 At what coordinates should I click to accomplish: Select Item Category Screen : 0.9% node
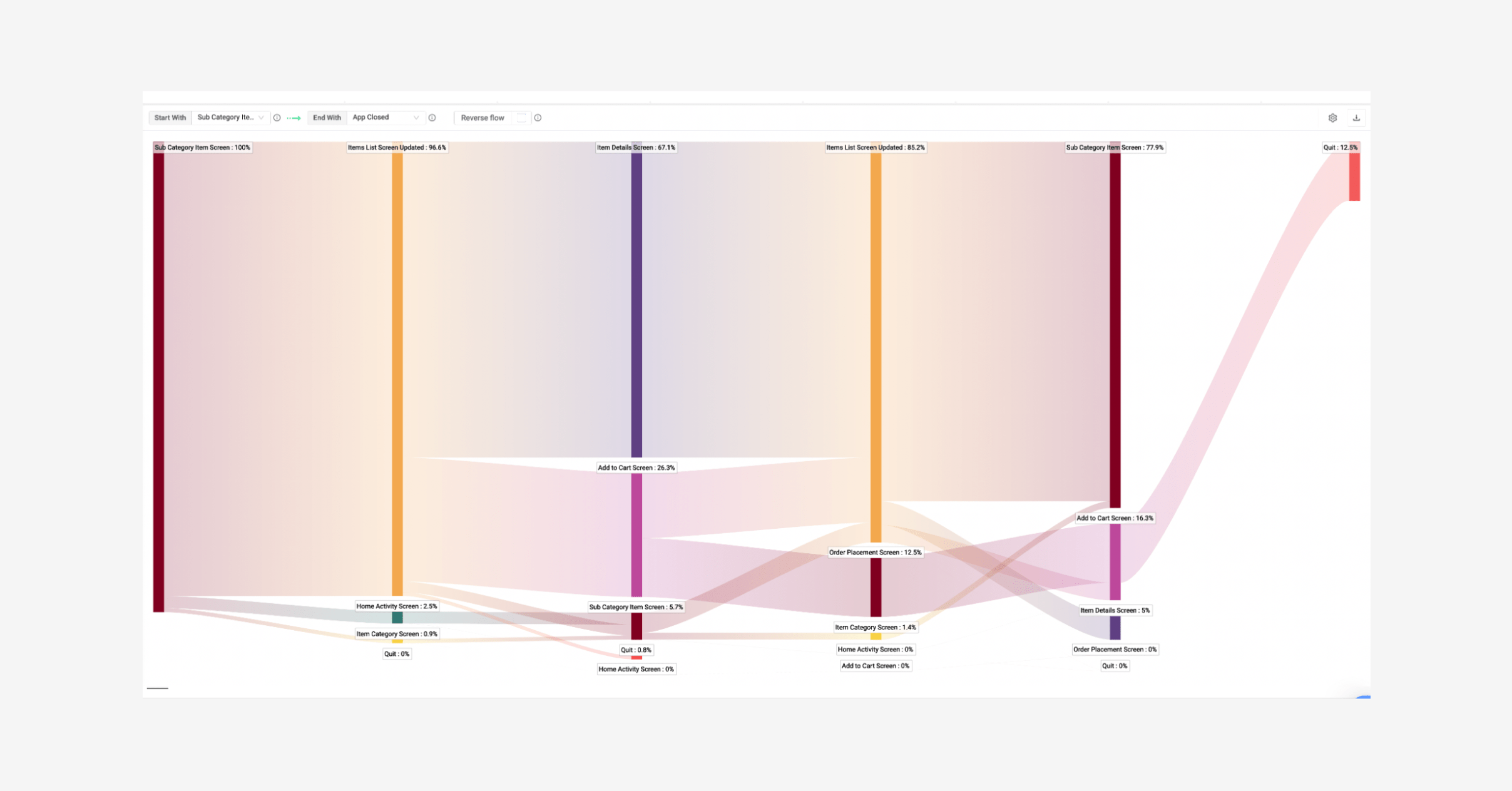click(397, 634)
